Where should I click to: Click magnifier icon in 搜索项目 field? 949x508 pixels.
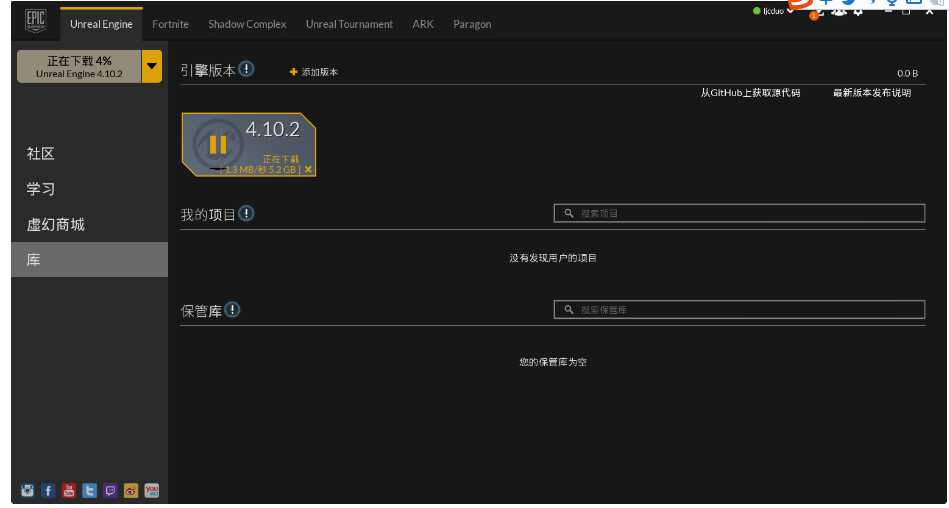pos(568,213)
